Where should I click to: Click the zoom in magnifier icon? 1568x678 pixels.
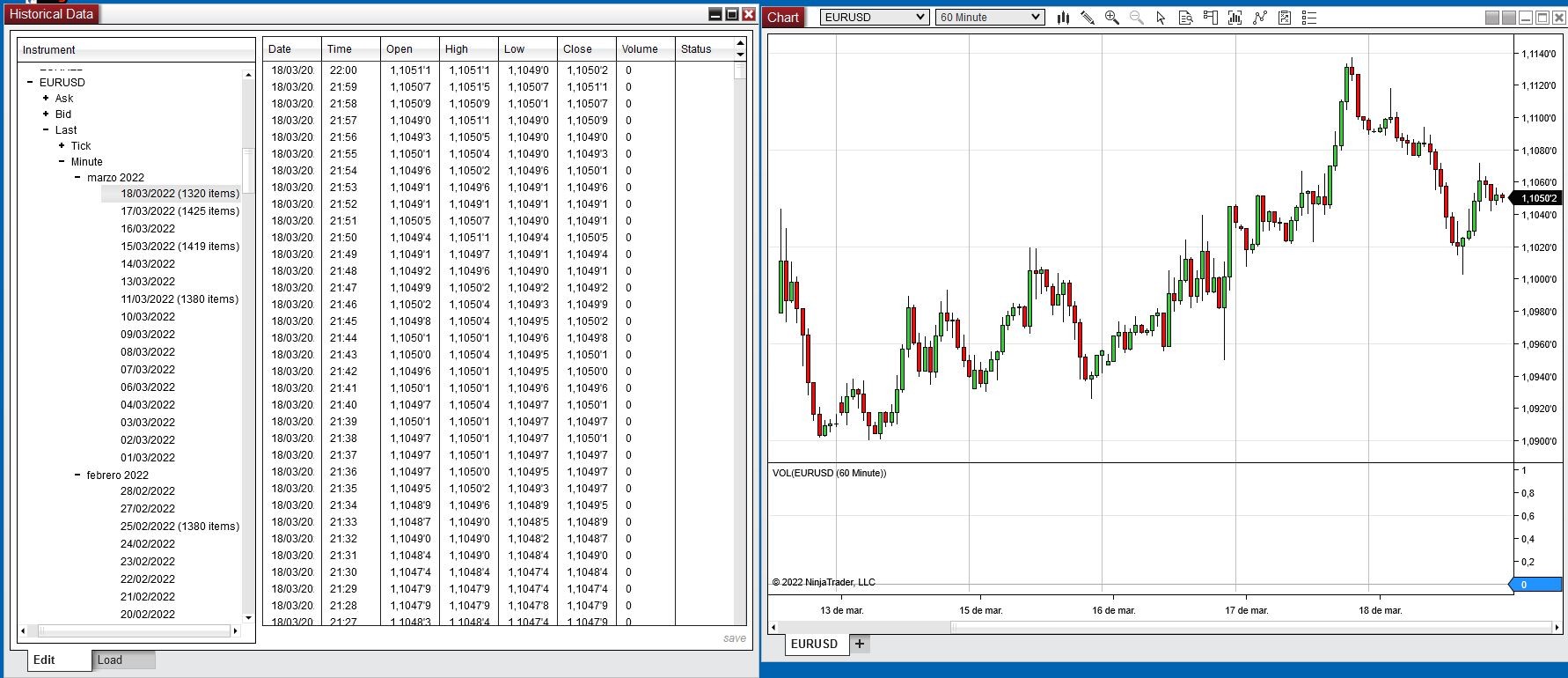(1112, 18)
